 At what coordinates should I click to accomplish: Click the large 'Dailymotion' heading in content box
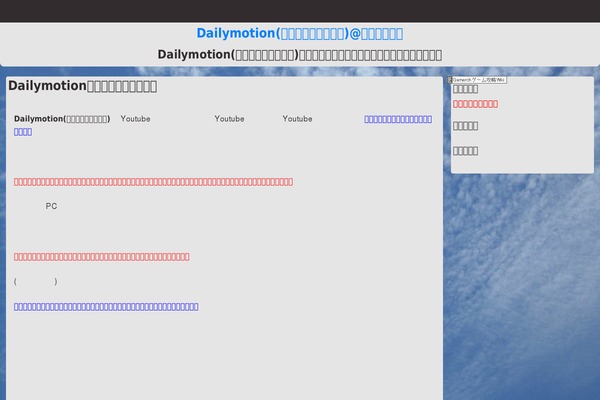83,86
